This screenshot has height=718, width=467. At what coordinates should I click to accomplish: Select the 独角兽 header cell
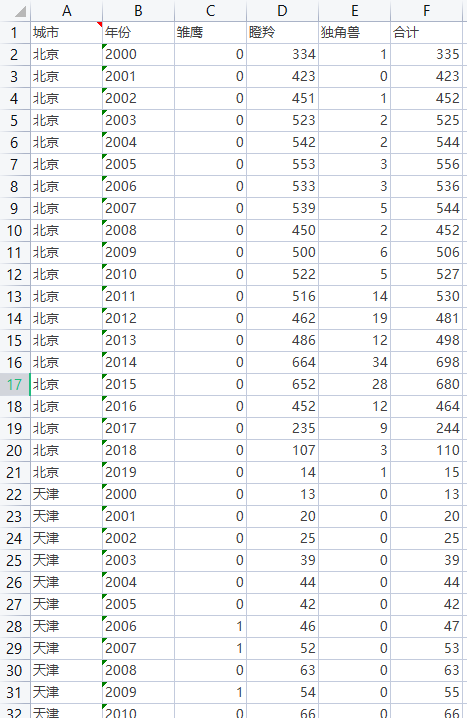pos(354,33)
